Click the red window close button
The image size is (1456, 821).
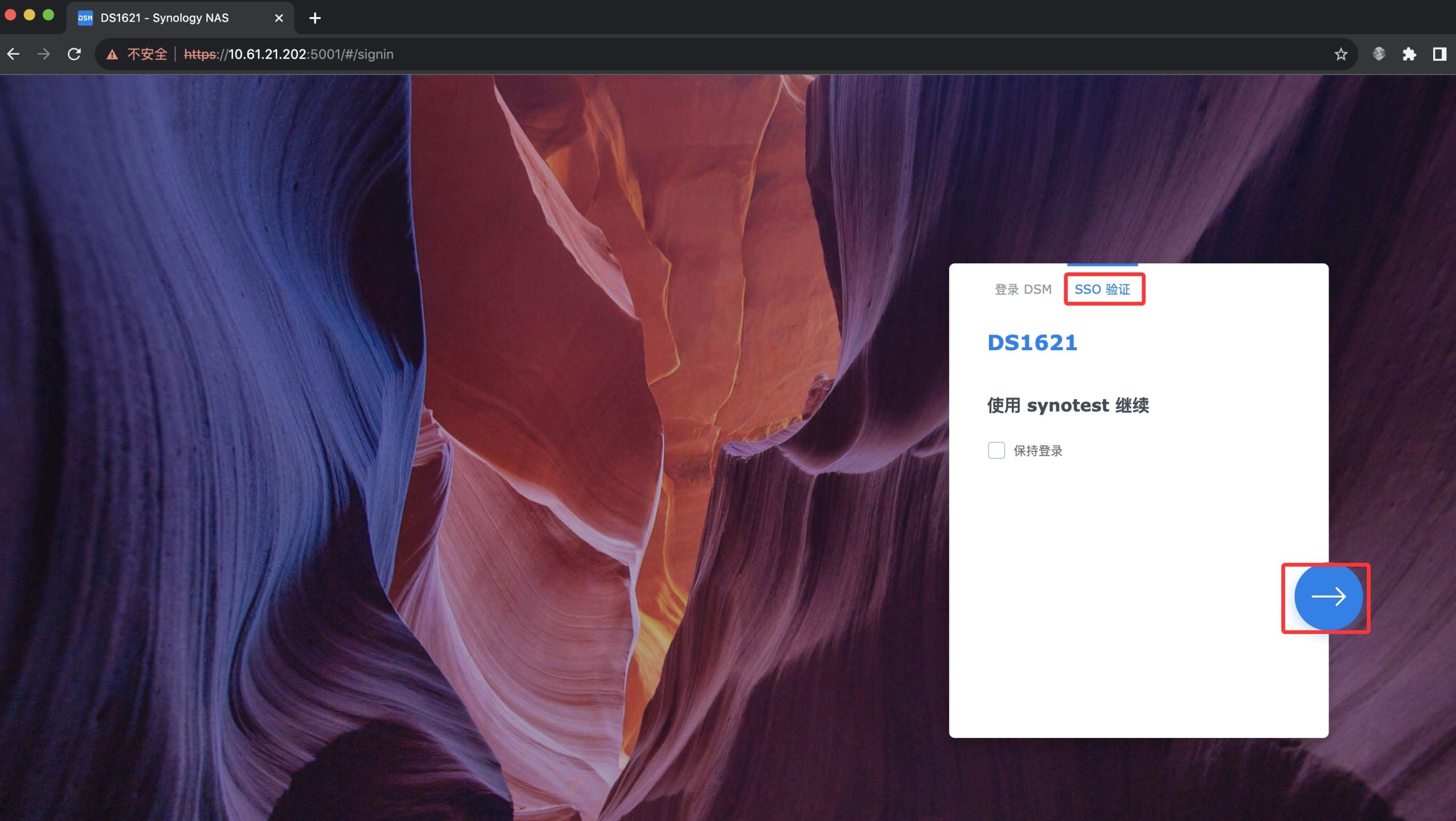(x=10, y=15)
